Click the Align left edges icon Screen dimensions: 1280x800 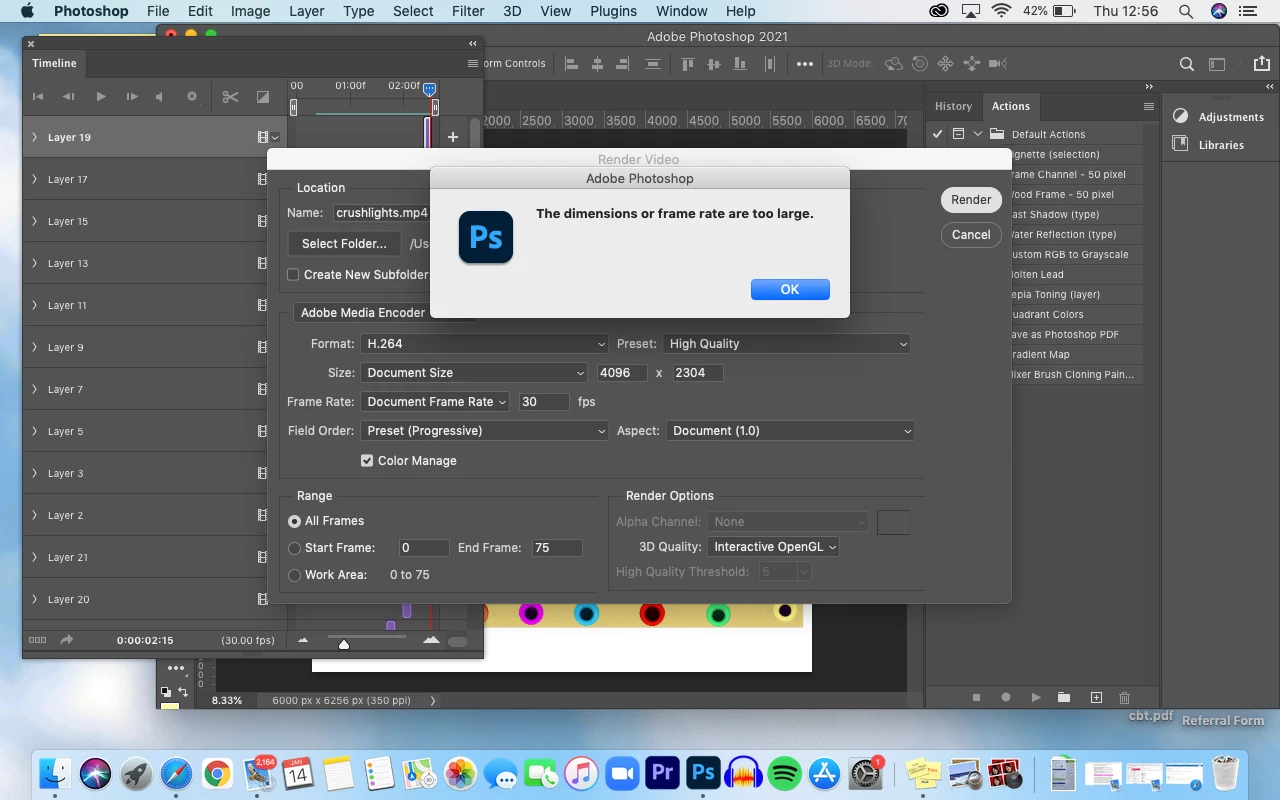[x=571, y=63]
